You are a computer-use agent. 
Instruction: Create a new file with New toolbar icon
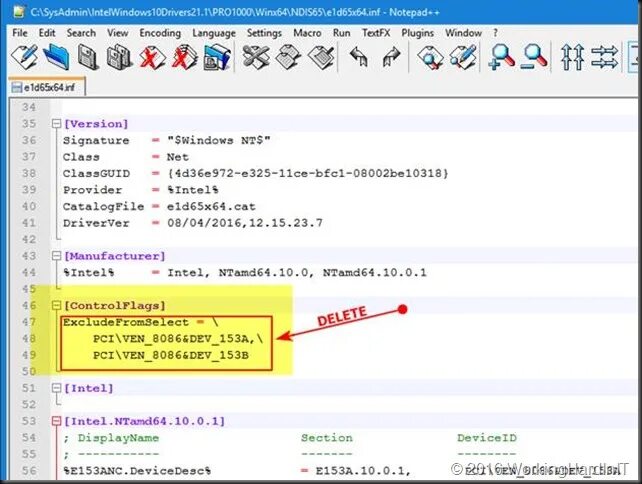point(25,57)
